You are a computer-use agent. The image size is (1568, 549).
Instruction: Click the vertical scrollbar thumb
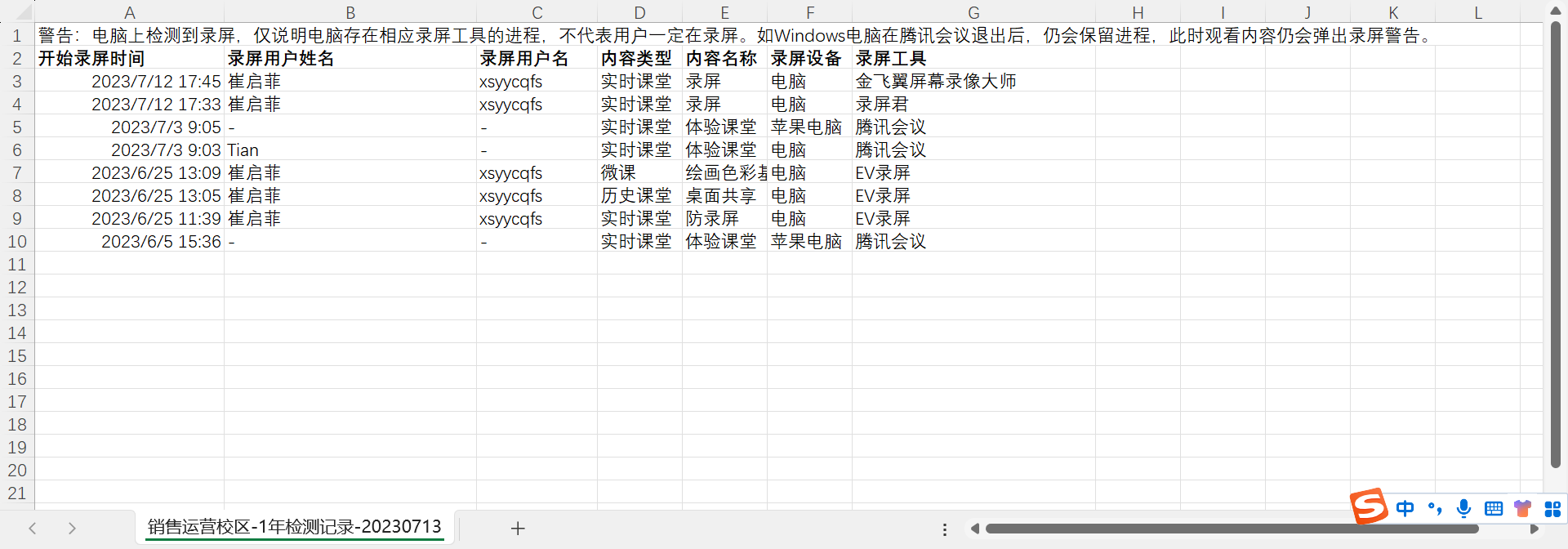(1556, 245)
